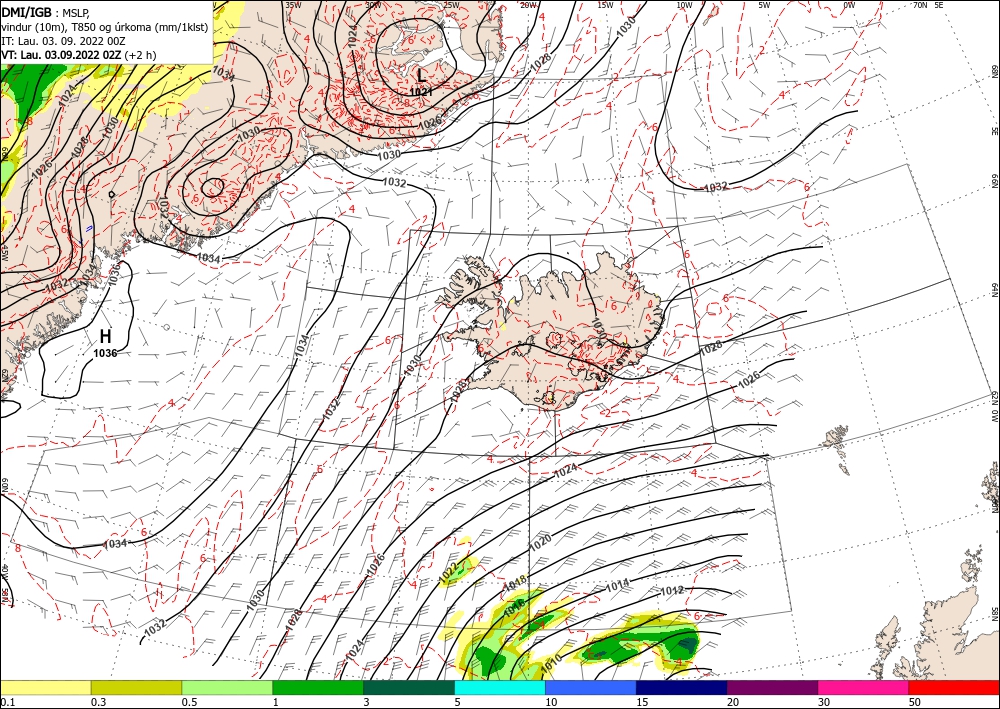Choose the cyan 5 mm legend swatch
The image size is (1000, 709).
500,687
